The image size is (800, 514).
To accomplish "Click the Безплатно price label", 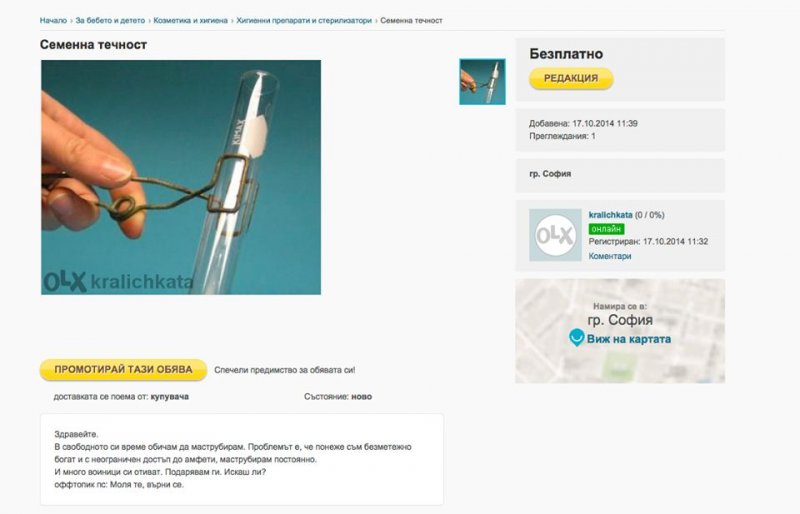I will [x=566, y=54].
